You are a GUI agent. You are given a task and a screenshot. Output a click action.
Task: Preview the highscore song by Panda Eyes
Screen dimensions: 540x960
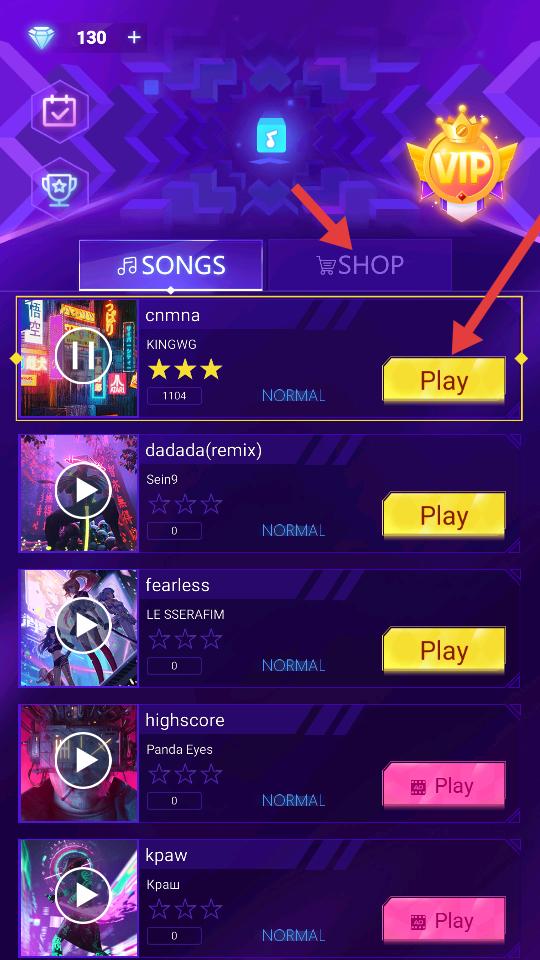coord(83,760)
